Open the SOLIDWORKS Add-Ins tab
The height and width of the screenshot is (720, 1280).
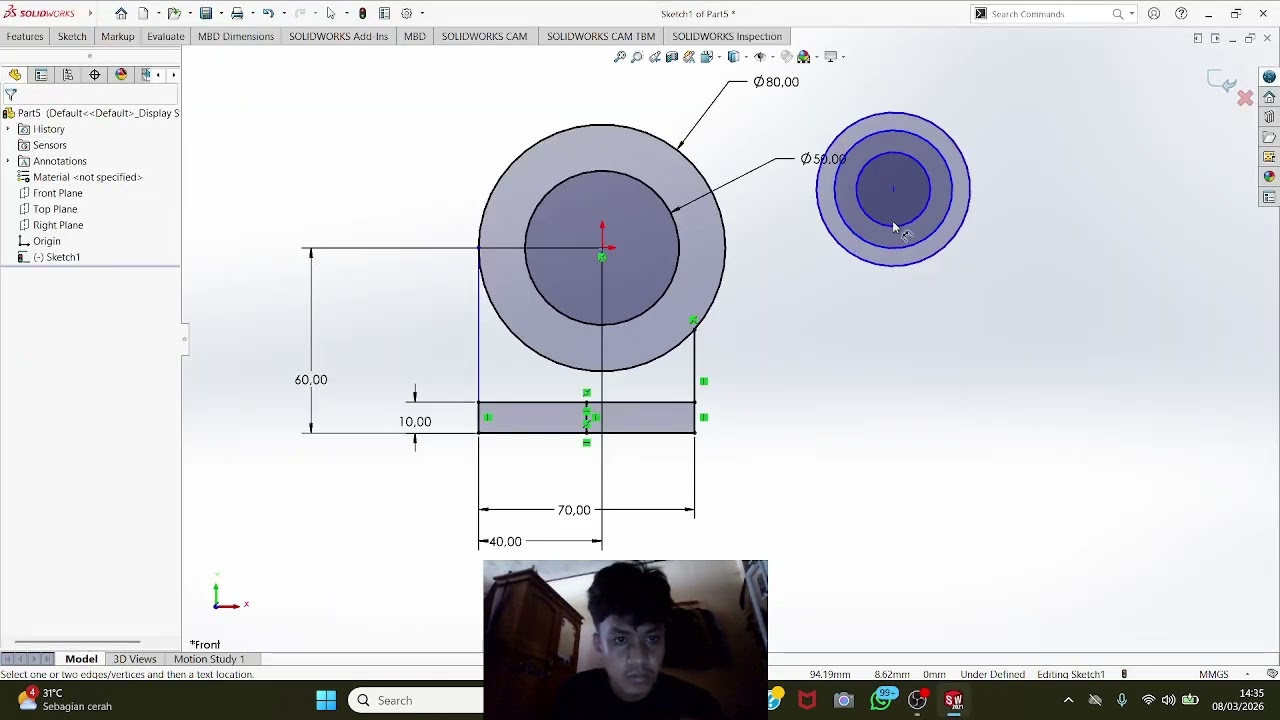coord(338,37)
